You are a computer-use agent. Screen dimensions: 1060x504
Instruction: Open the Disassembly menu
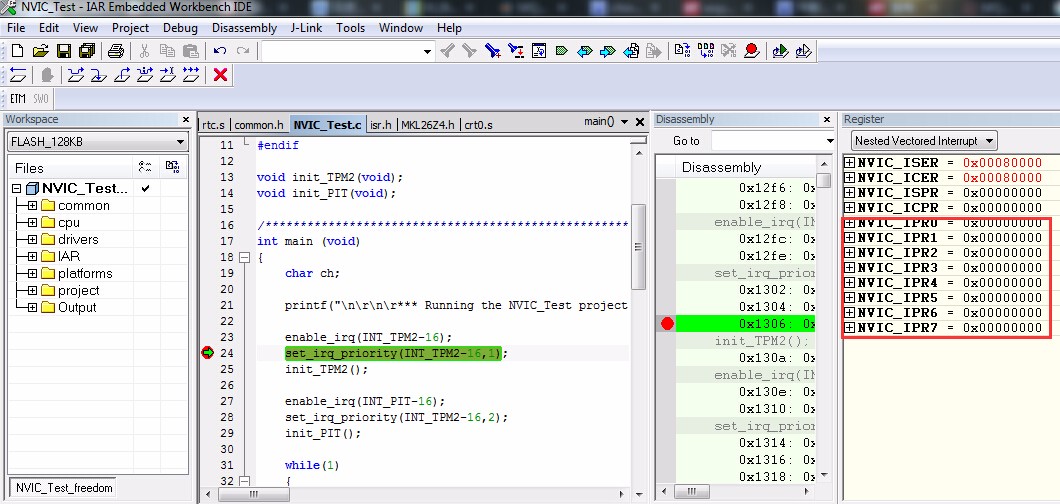click(x=244, y=28)
